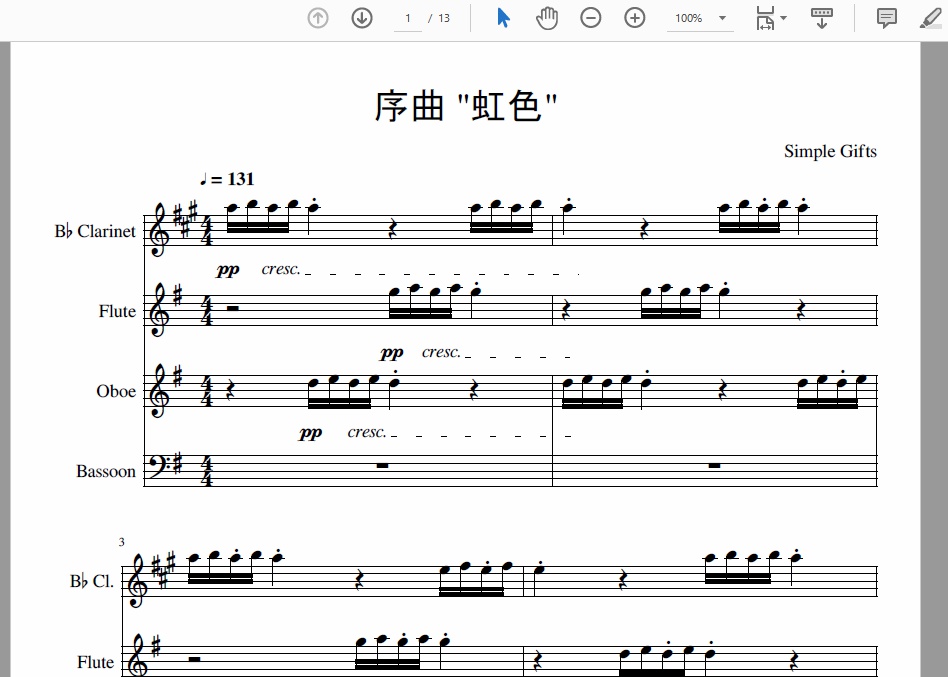Click the tempo marking 131
Image resolution: width=948 pixels, height=677 pixels.
coord(241,179)
